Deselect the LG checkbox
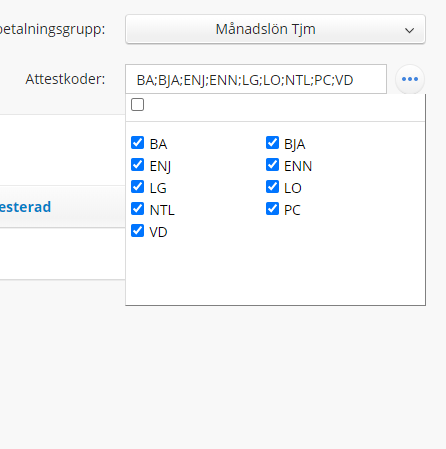The height and width of the screenshot is (449, 446). pyautogui.click(x=137, y=187)
